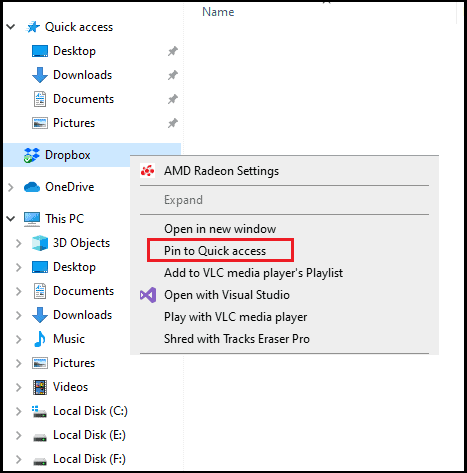The image size is (467, 473).
Task: Click the Dropbox icon in the navigation pane
Action: click(x=32, y=155)
